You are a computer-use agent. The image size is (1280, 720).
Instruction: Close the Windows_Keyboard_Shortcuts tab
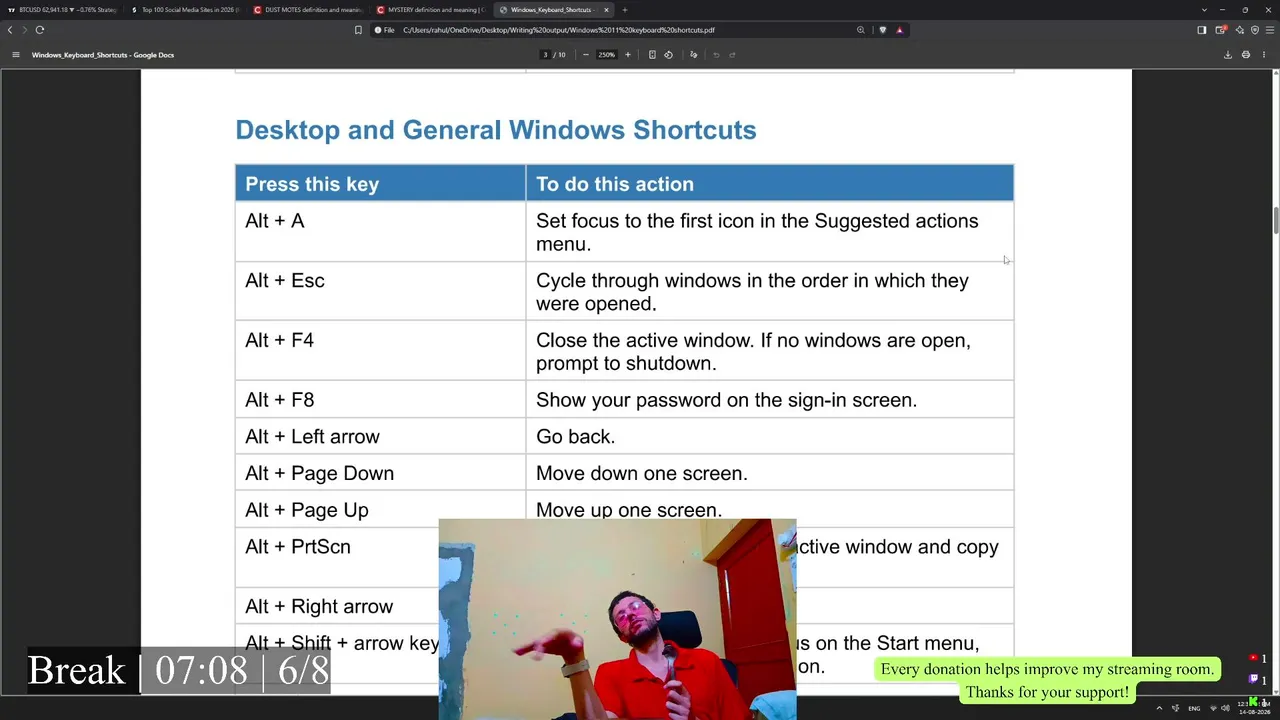[606, 10]
